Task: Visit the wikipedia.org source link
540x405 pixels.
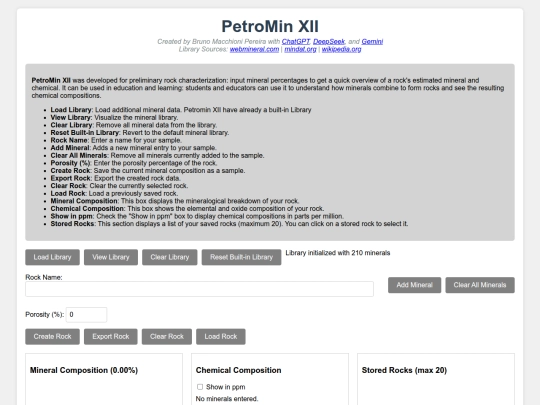Action: 341,49
